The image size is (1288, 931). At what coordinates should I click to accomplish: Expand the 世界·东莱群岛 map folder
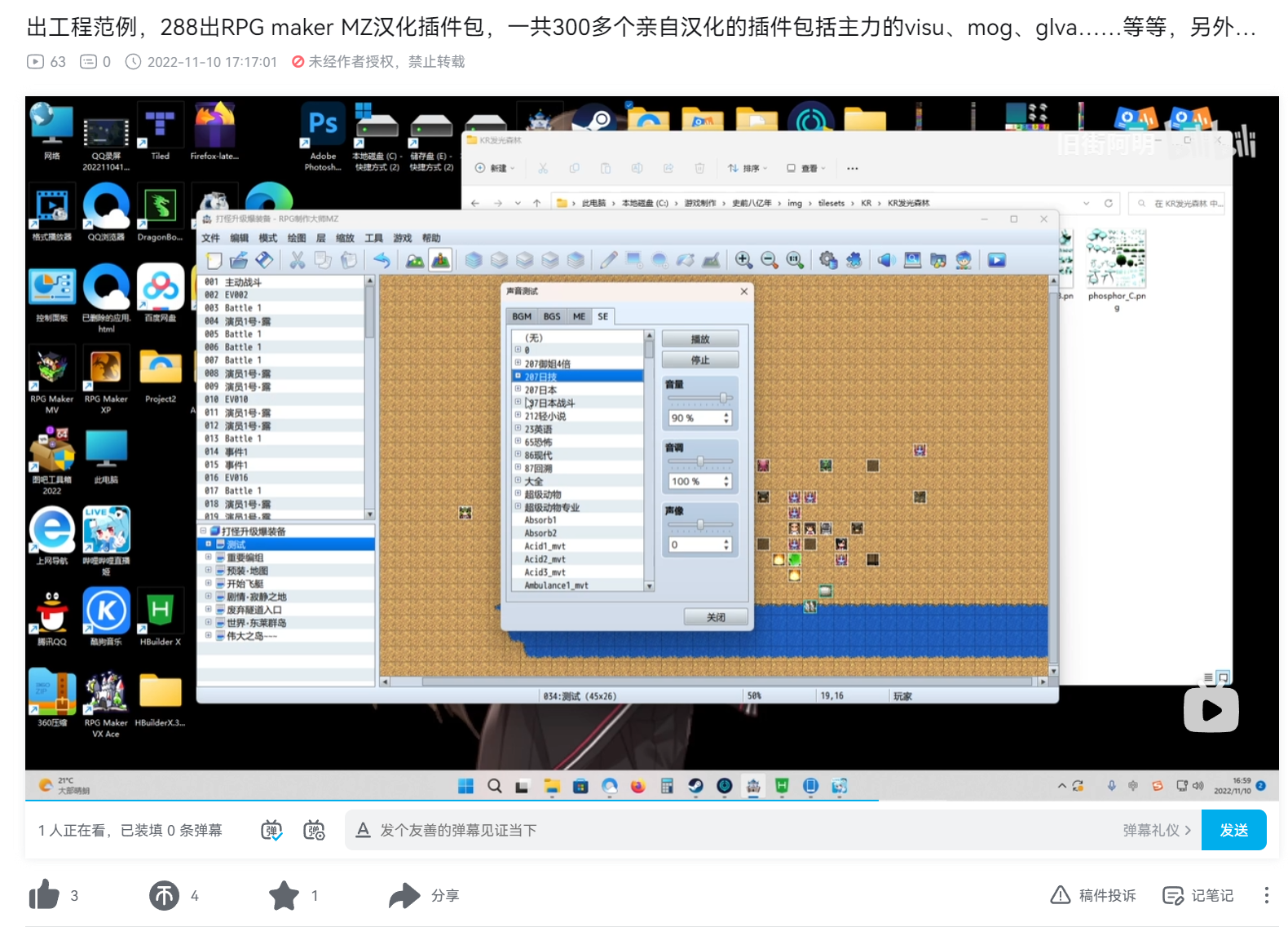[x=209, y=622]
